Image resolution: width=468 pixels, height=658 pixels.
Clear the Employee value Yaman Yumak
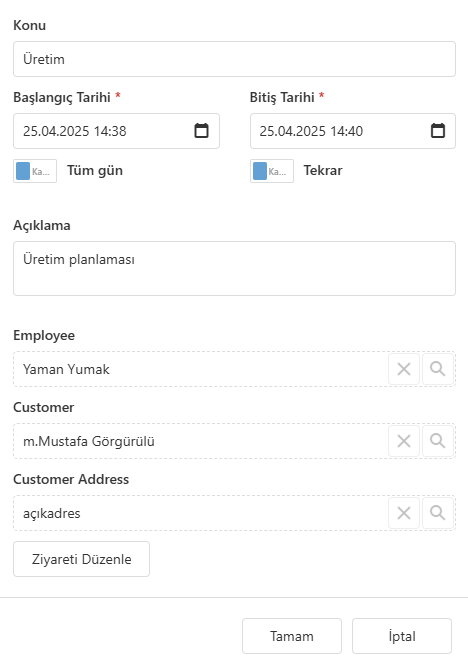[404, 369]
